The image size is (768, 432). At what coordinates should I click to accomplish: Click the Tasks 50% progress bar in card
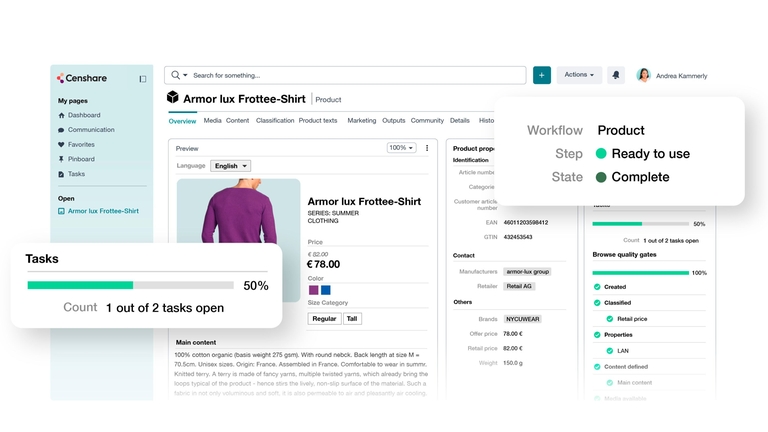coord(130,286)
